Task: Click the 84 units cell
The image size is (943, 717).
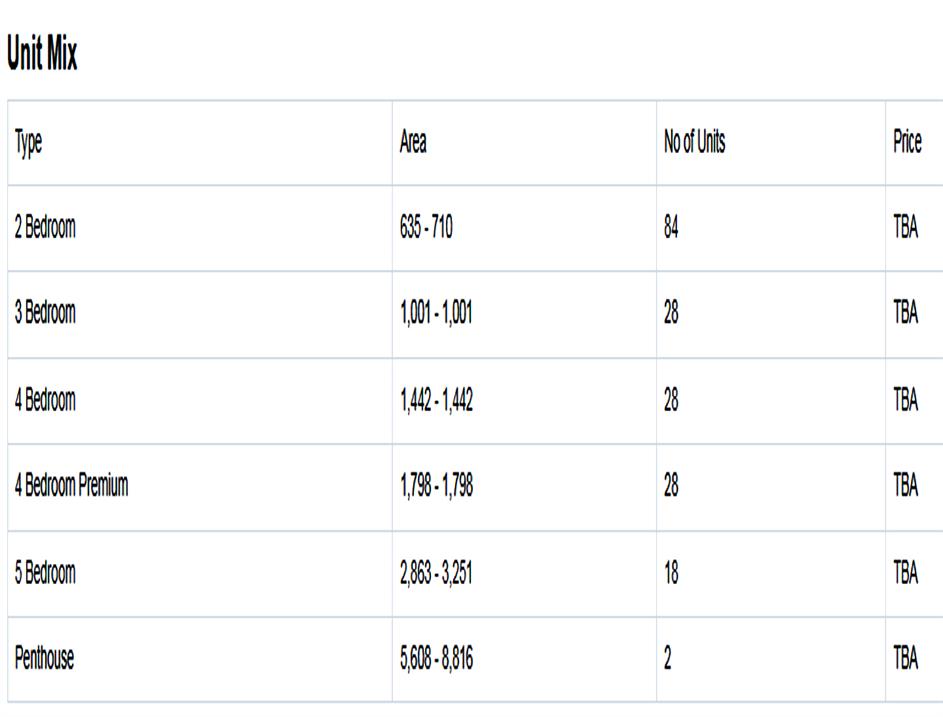Action: 671,228
